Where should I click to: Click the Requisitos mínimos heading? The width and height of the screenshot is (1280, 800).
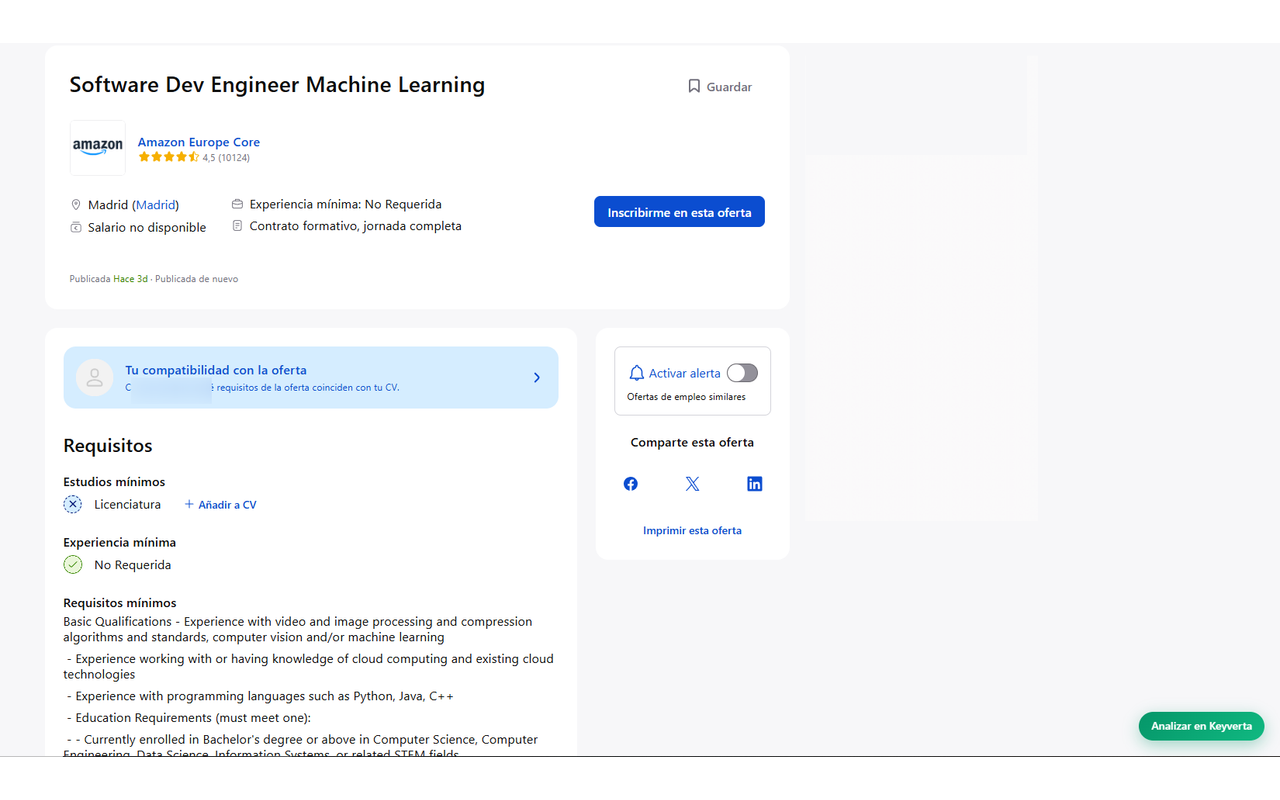tap(120, 603)
